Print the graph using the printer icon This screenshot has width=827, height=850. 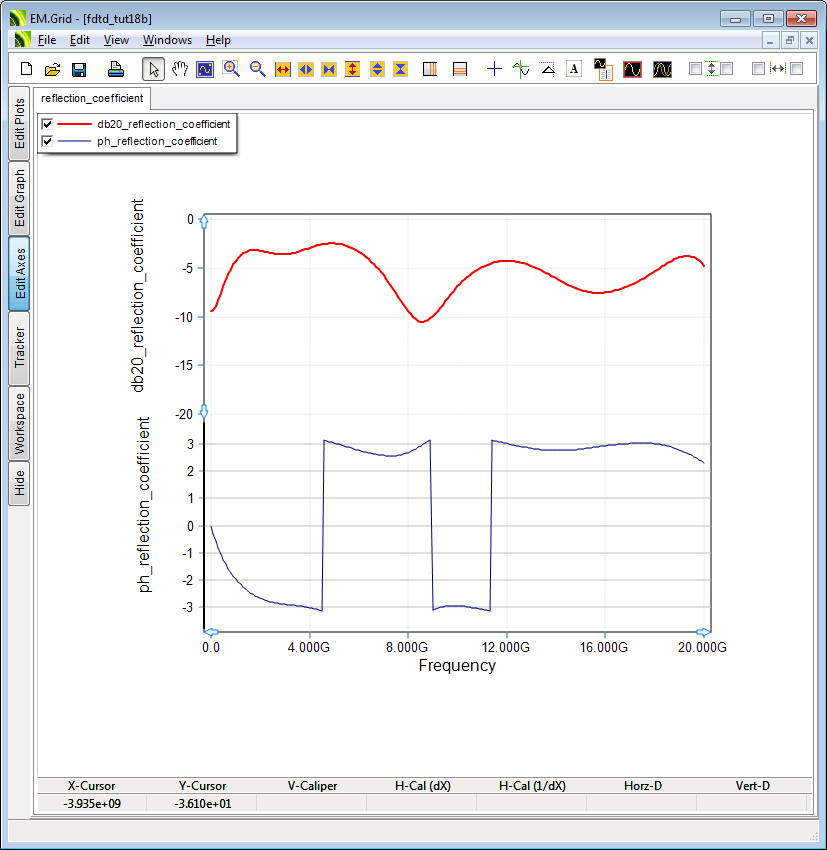116,69
